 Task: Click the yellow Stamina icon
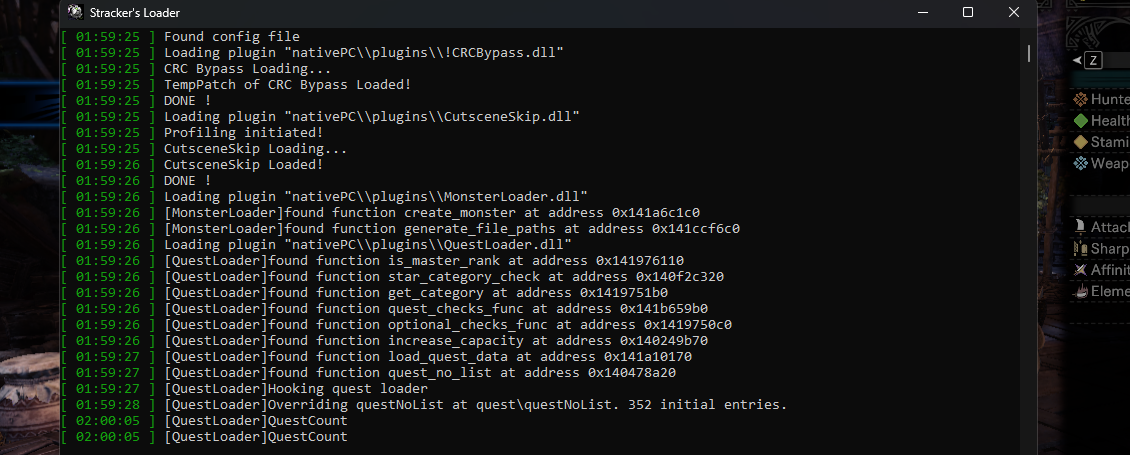1080,142
